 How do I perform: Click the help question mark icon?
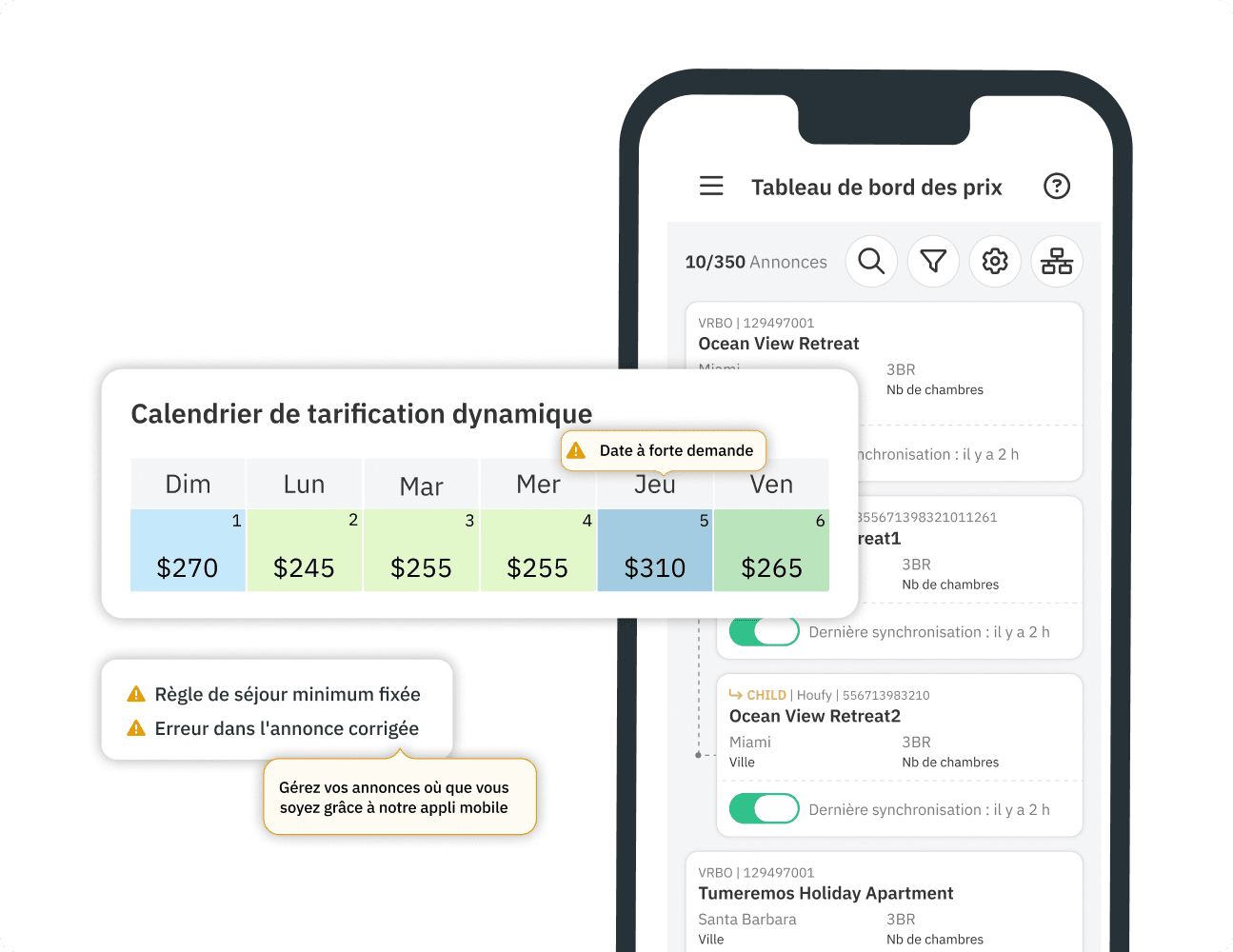point(1057,186)
